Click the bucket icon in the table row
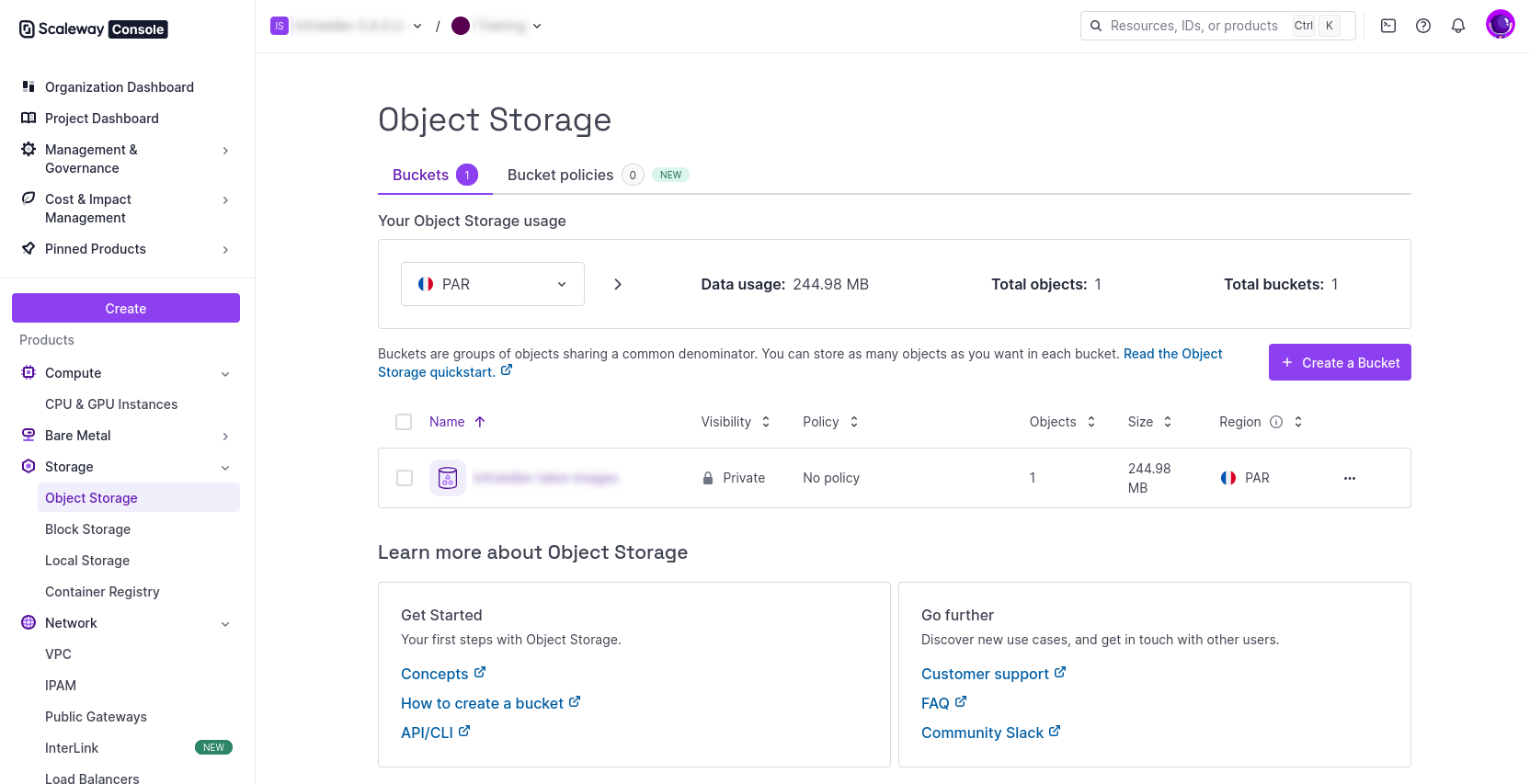 (448, 478)
